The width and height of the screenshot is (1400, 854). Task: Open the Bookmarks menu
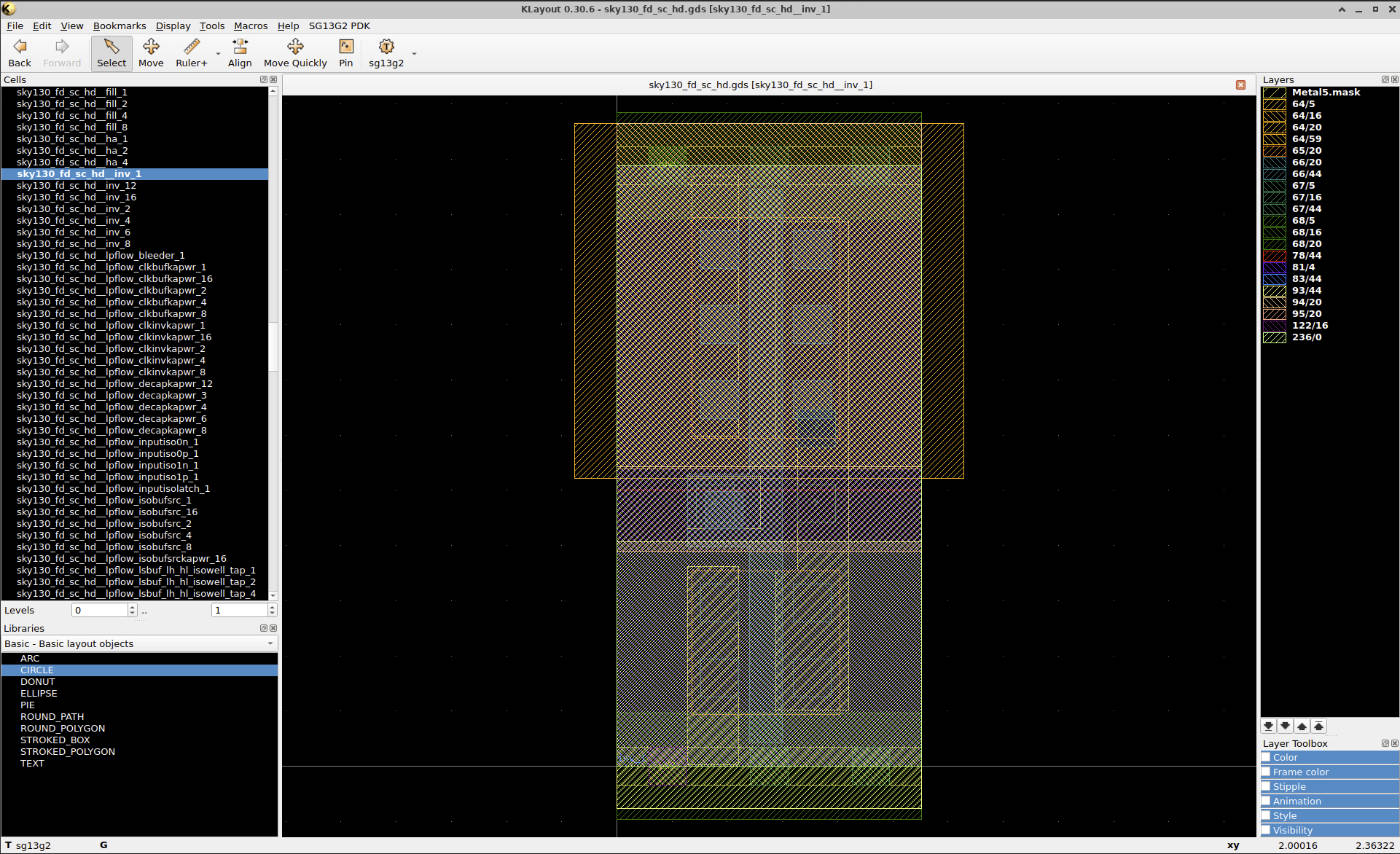(x=119, y=26)
